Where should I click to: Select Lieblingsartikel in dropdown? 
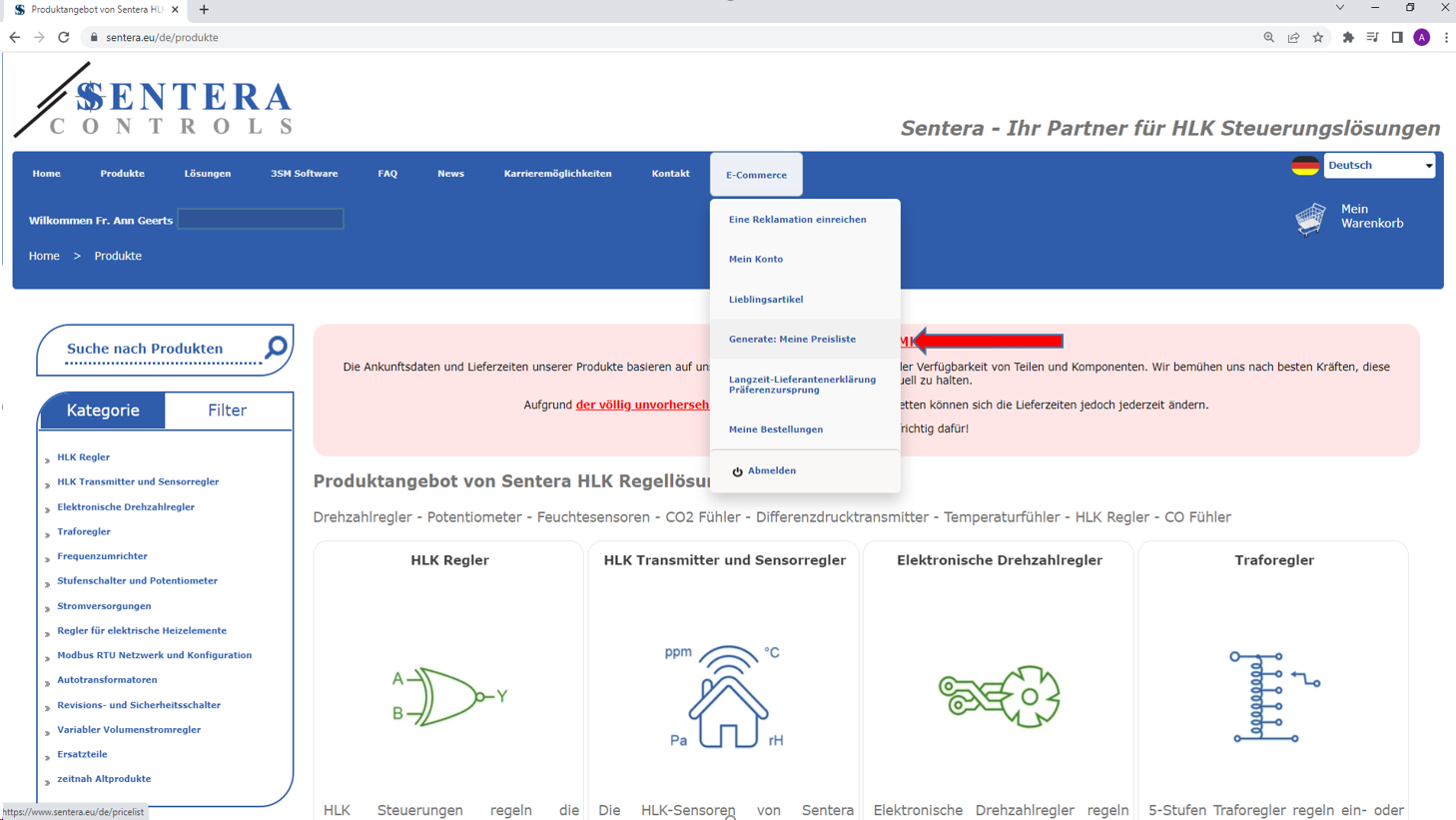765,300
